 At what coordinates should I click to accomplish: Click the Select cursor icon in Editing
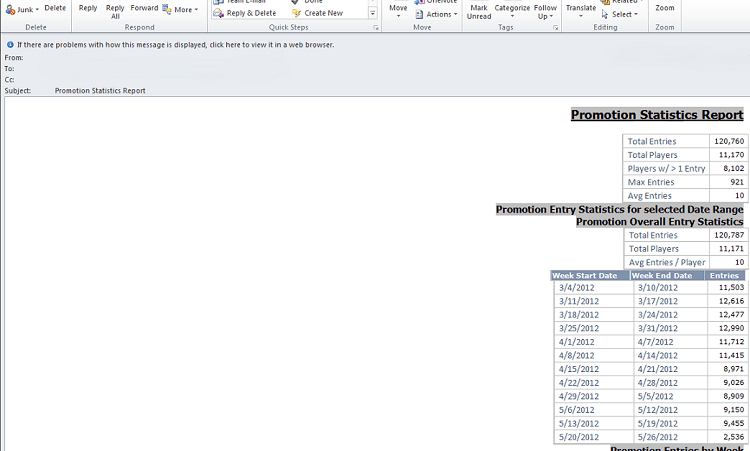[605, 14]
